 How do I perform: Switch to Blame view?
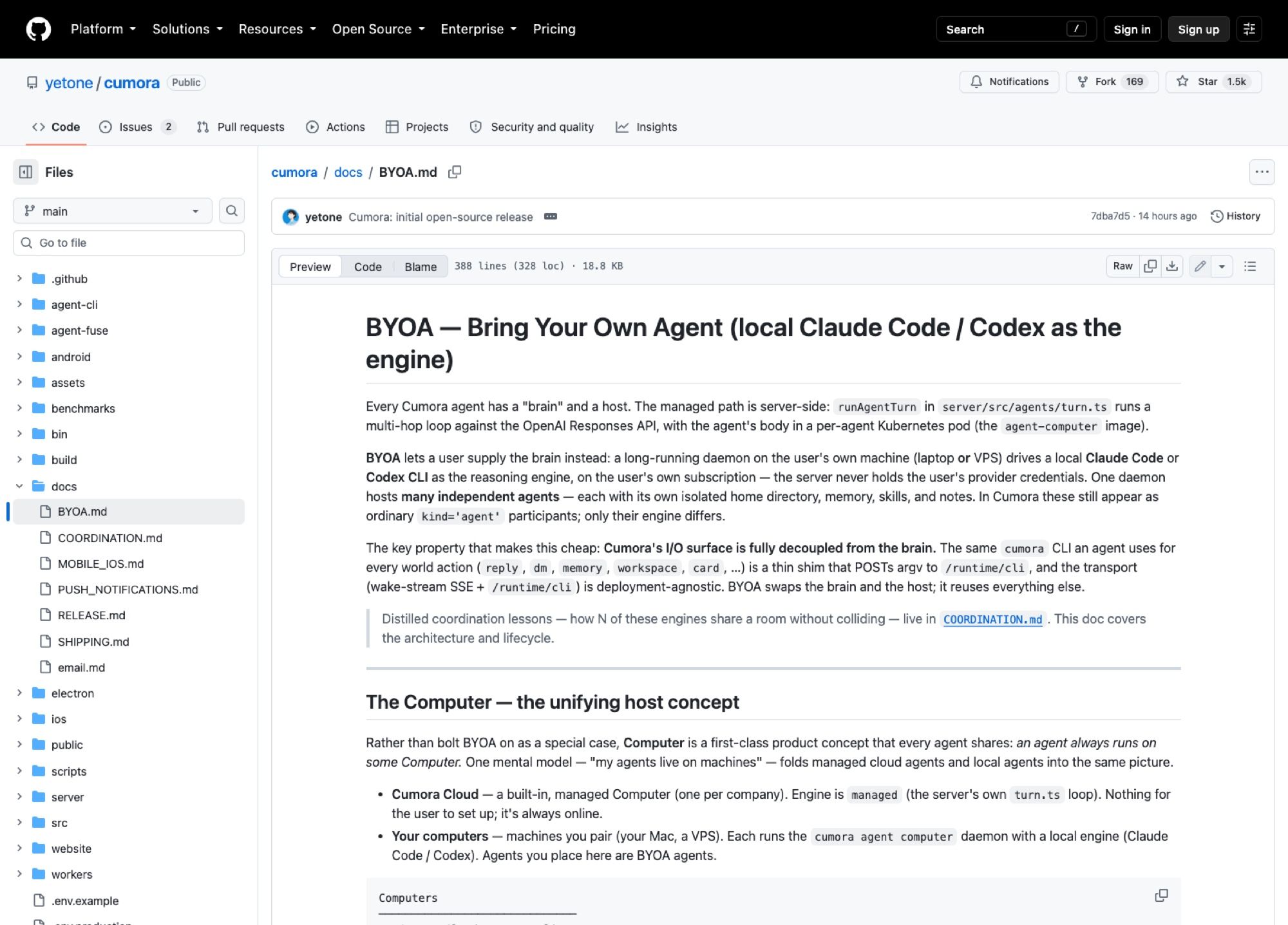tap(421, 266)
